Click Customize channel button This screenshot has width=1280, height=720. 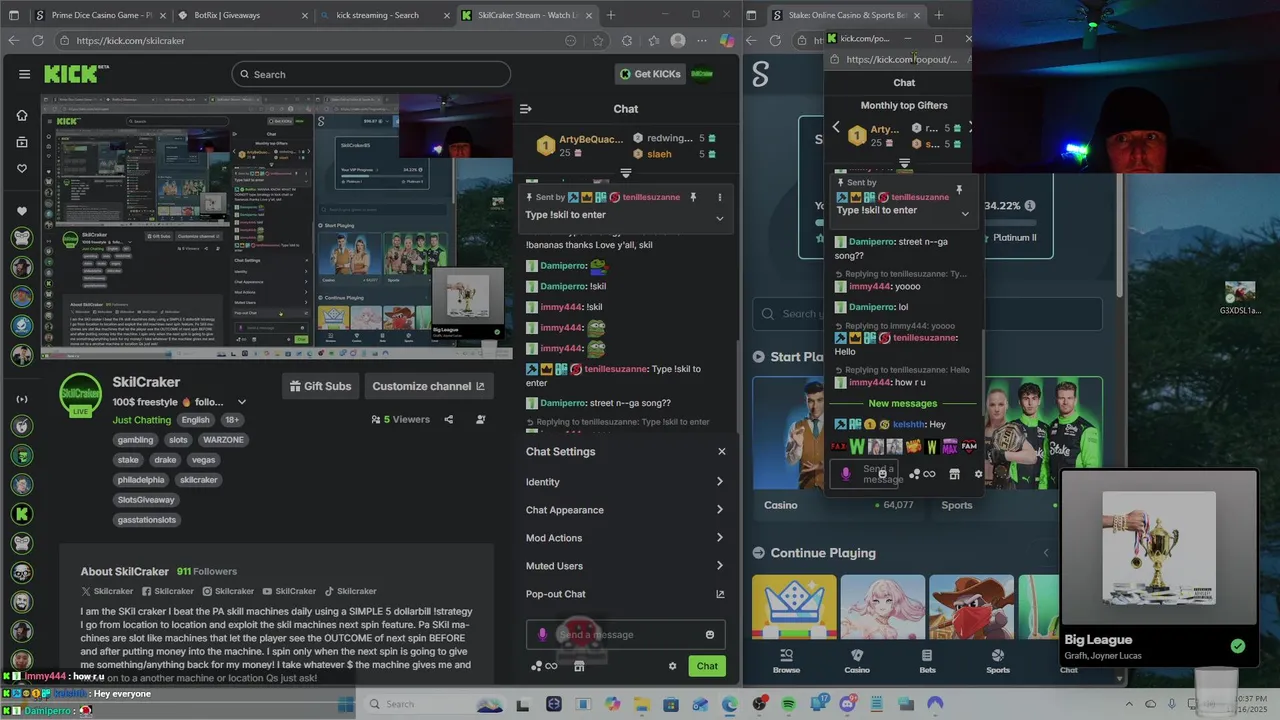[x=428, y=386]
